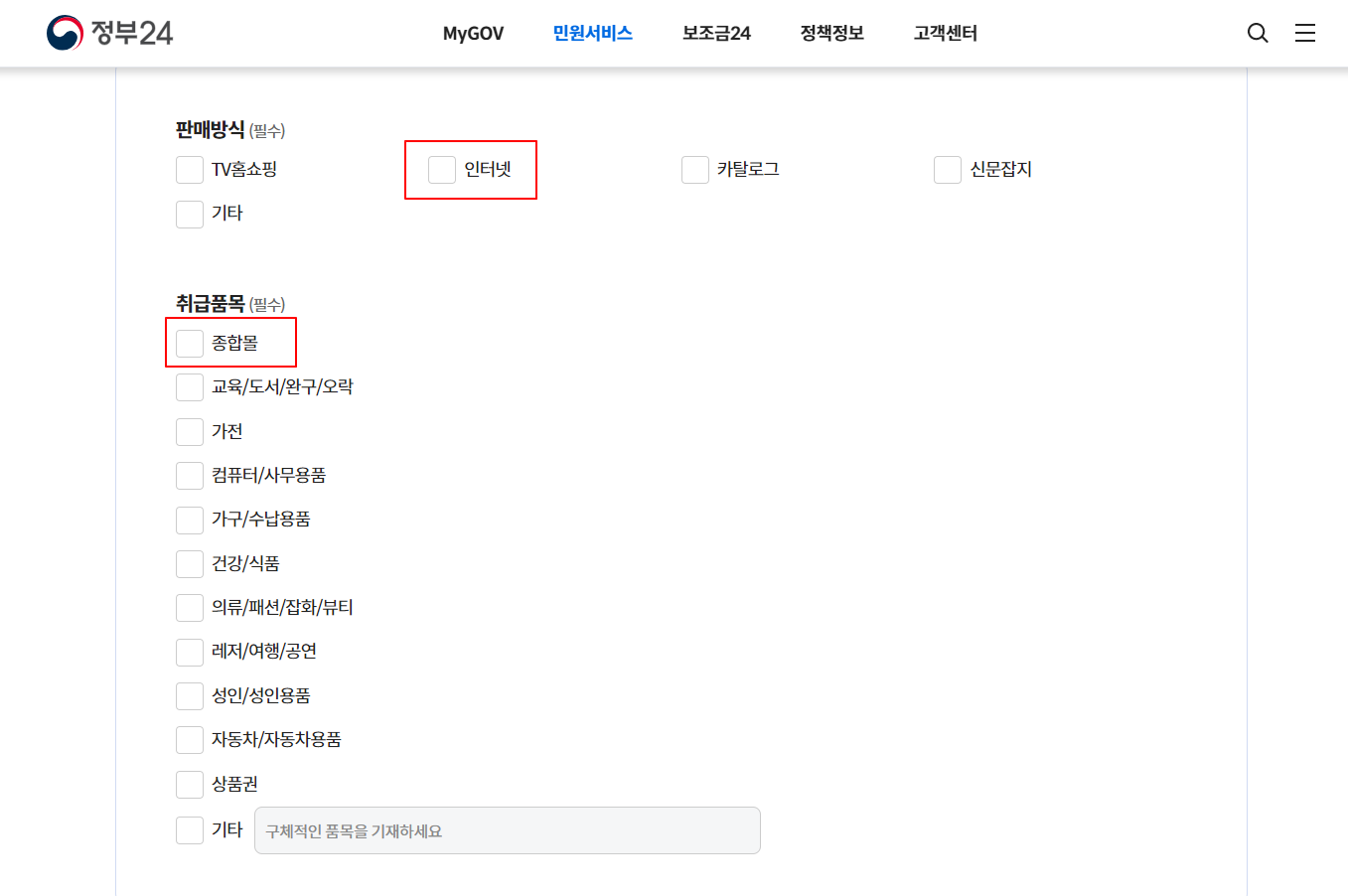Check the 인터넷 sales method
Screen dimensions: 1348x896
[x=442, y=170]
